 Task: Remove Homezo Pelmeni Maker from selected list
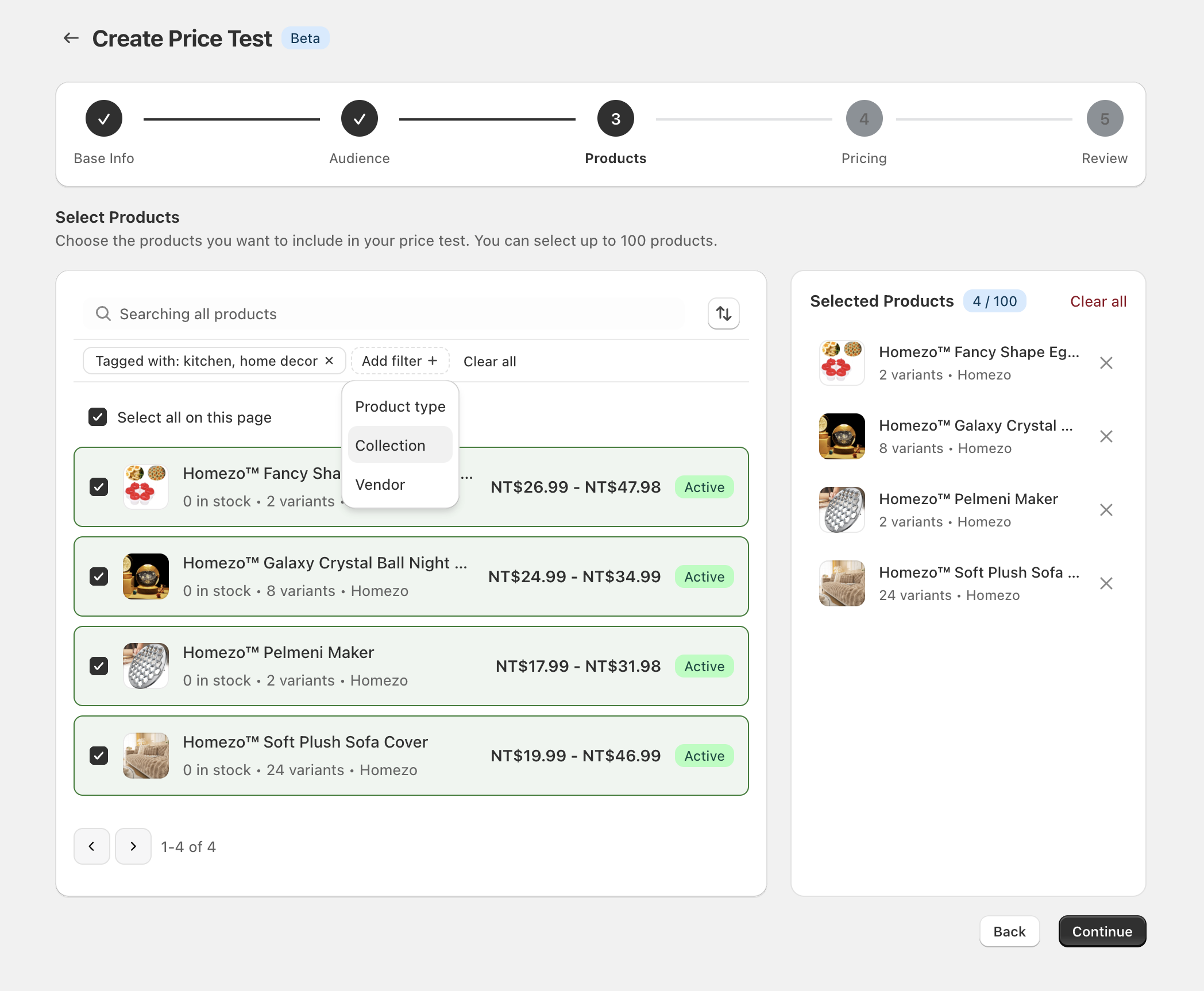pyautogui.click(x=1106, y=510)
